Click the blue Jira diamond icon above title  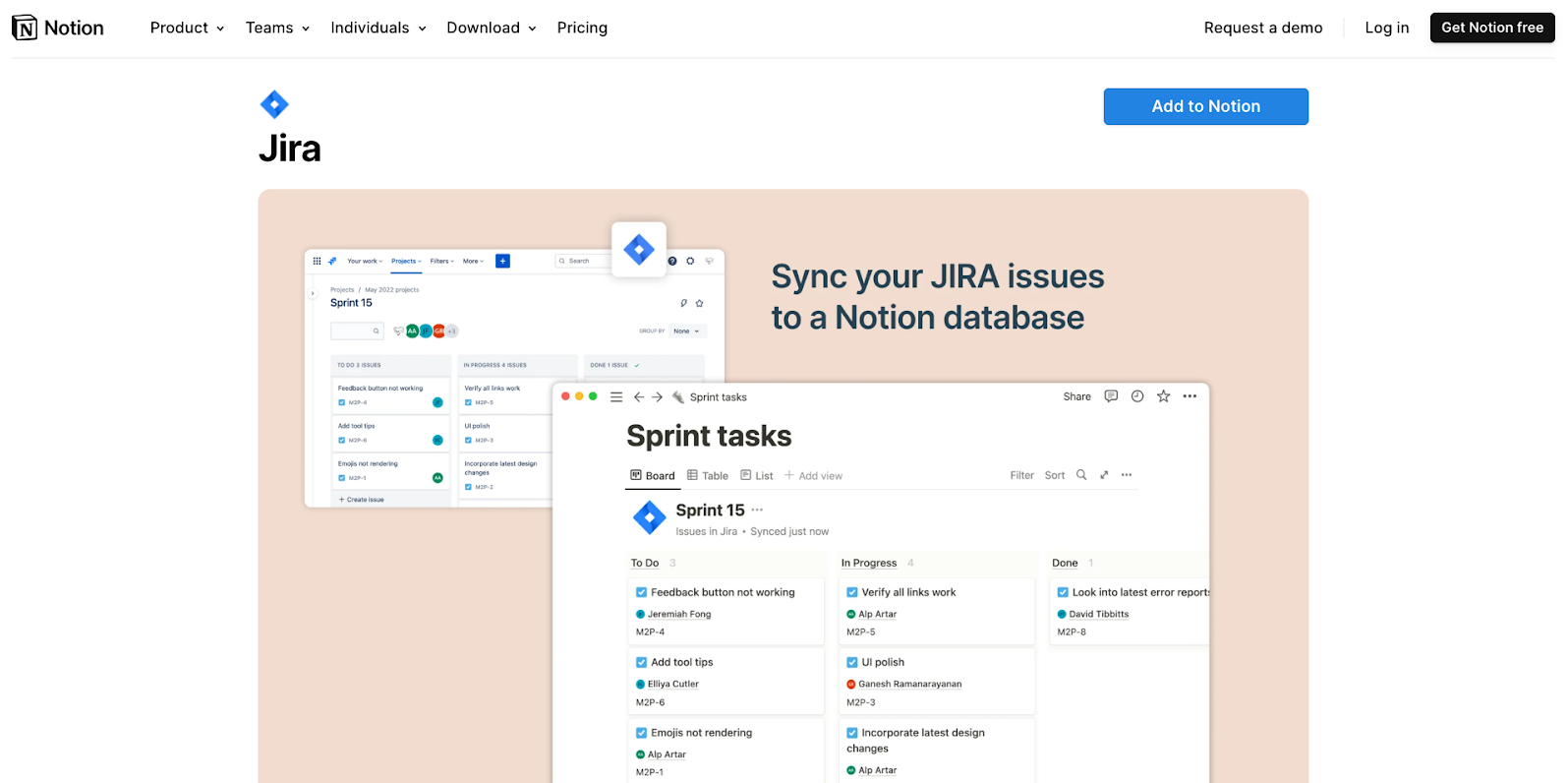274,104
